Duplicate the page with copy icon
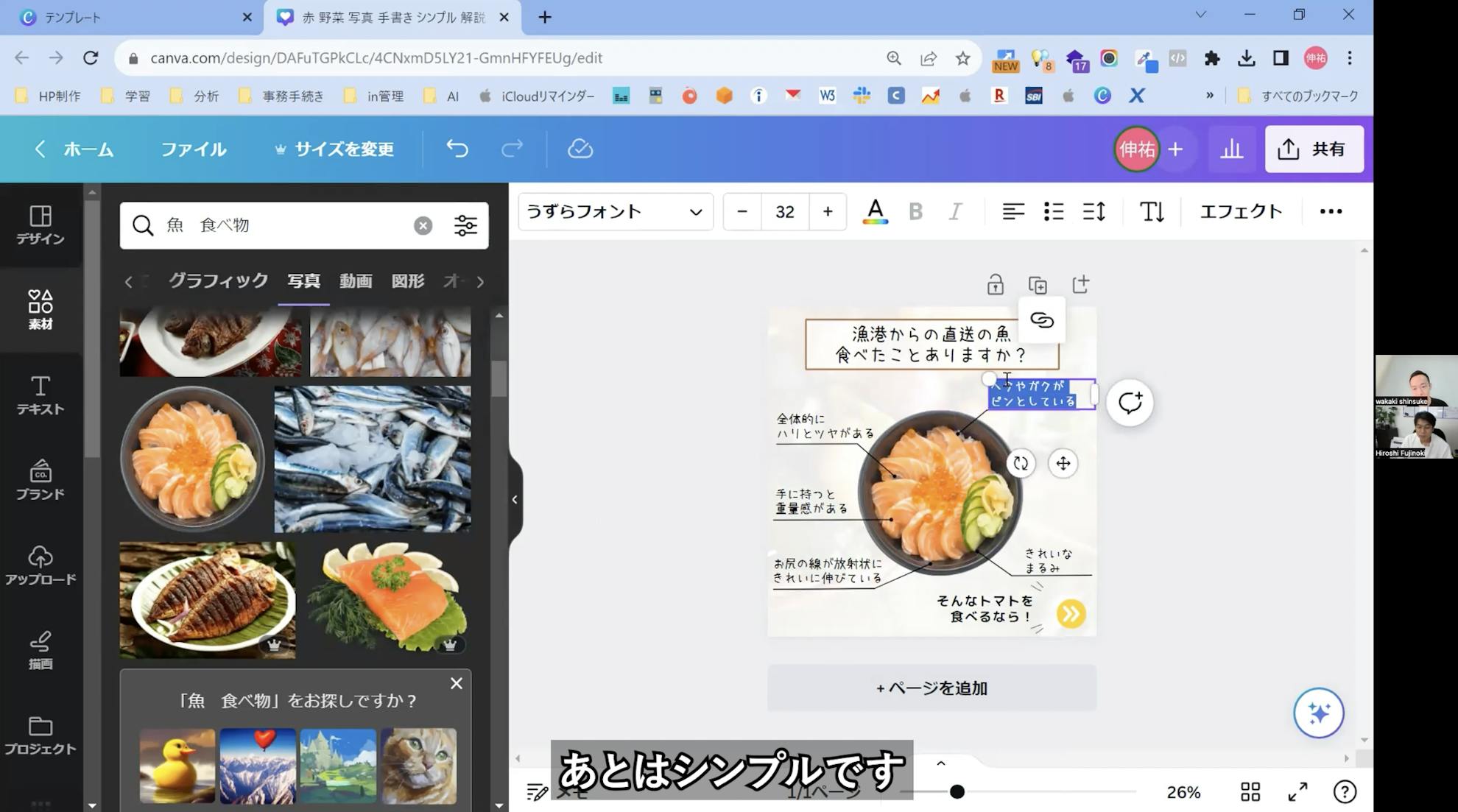The height and width of the screenshot is (812, 1458). [x=1038, y=285]
